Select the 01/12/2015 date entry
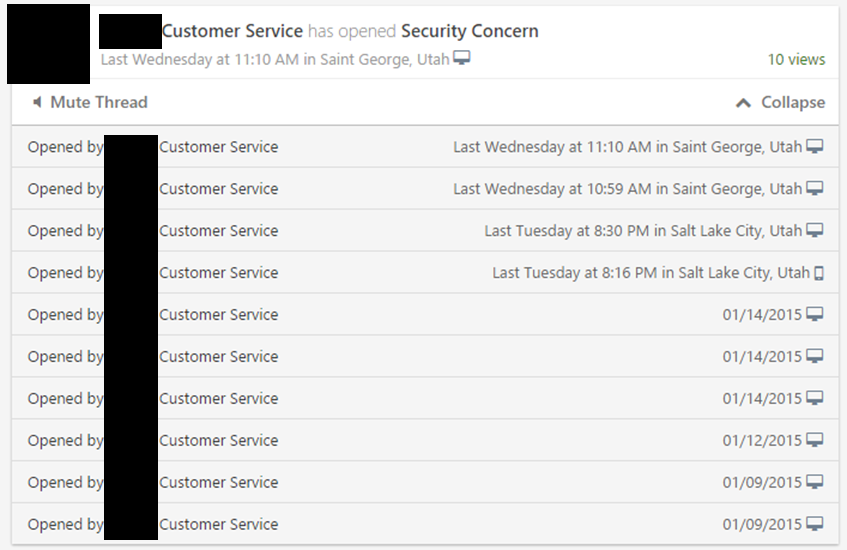This screenshot has width=847, height=550. point(762,441)
